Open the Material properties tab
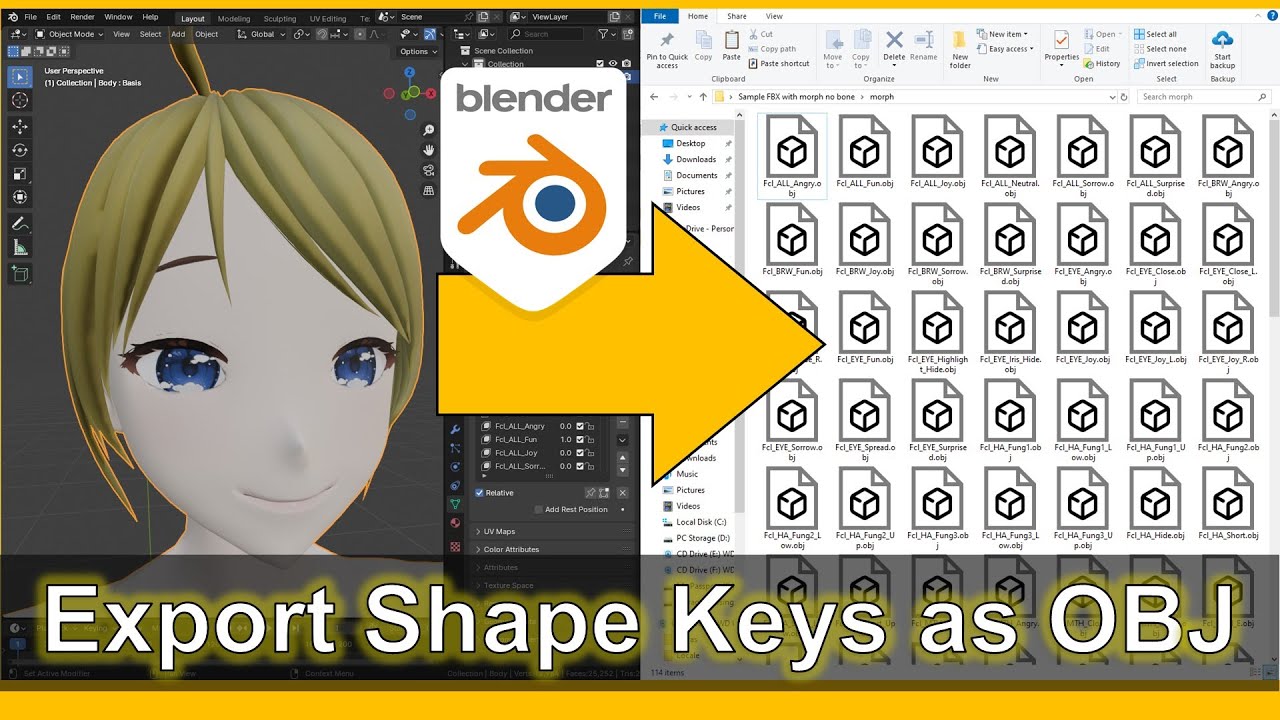The width and height of the screenshot is (1280, 720). (x=456, y=522)
